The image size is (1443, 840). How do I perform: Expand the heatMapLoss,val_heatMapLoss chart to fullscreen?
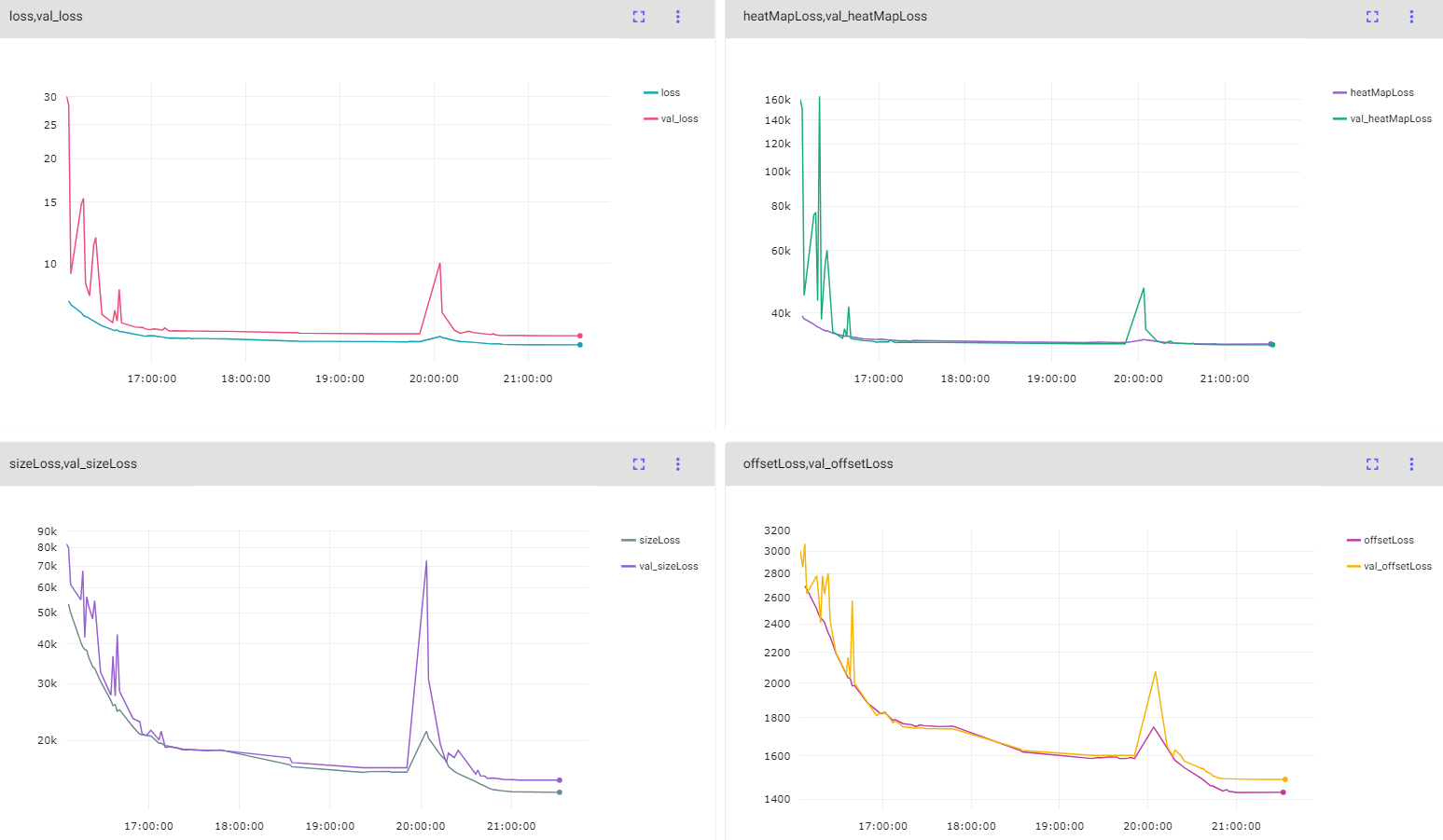[x=1372, y=17]
